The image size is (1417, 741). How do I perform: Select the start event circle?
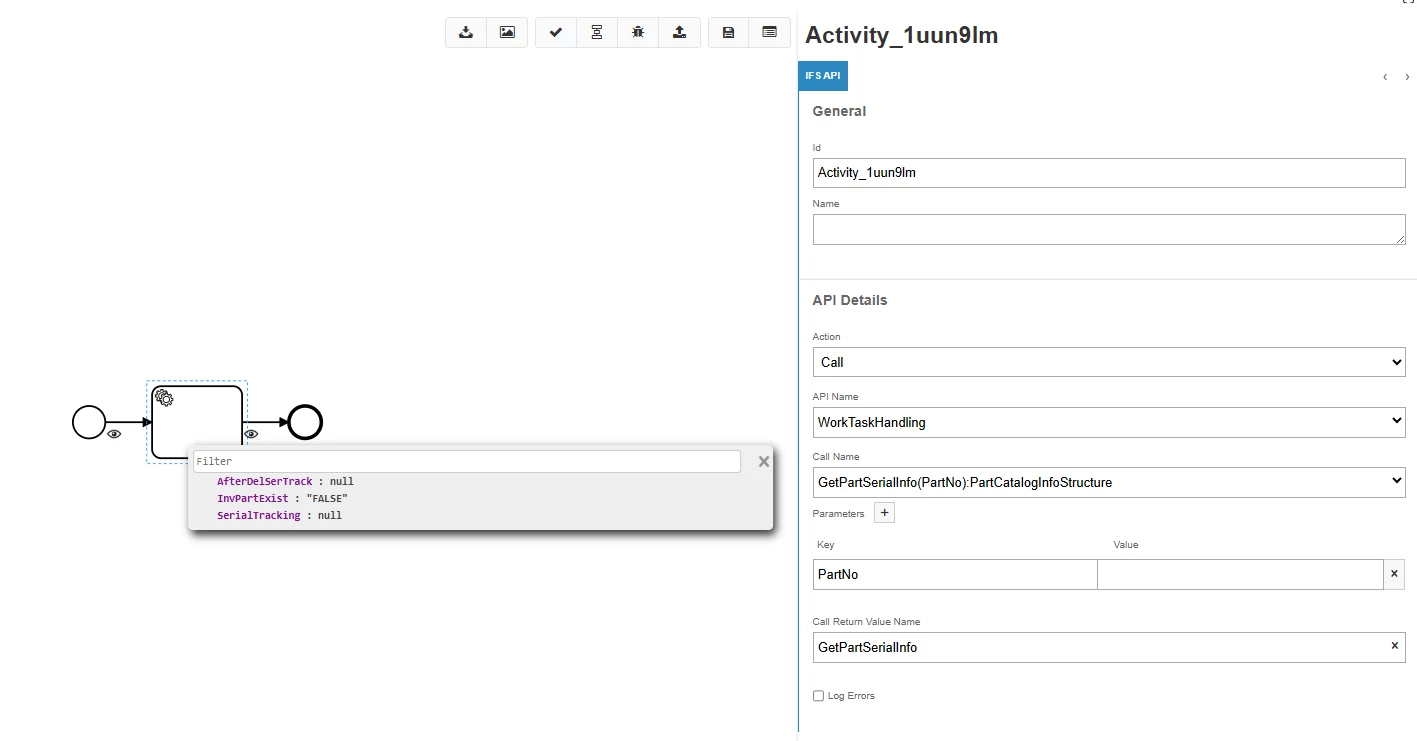[89, 422]
